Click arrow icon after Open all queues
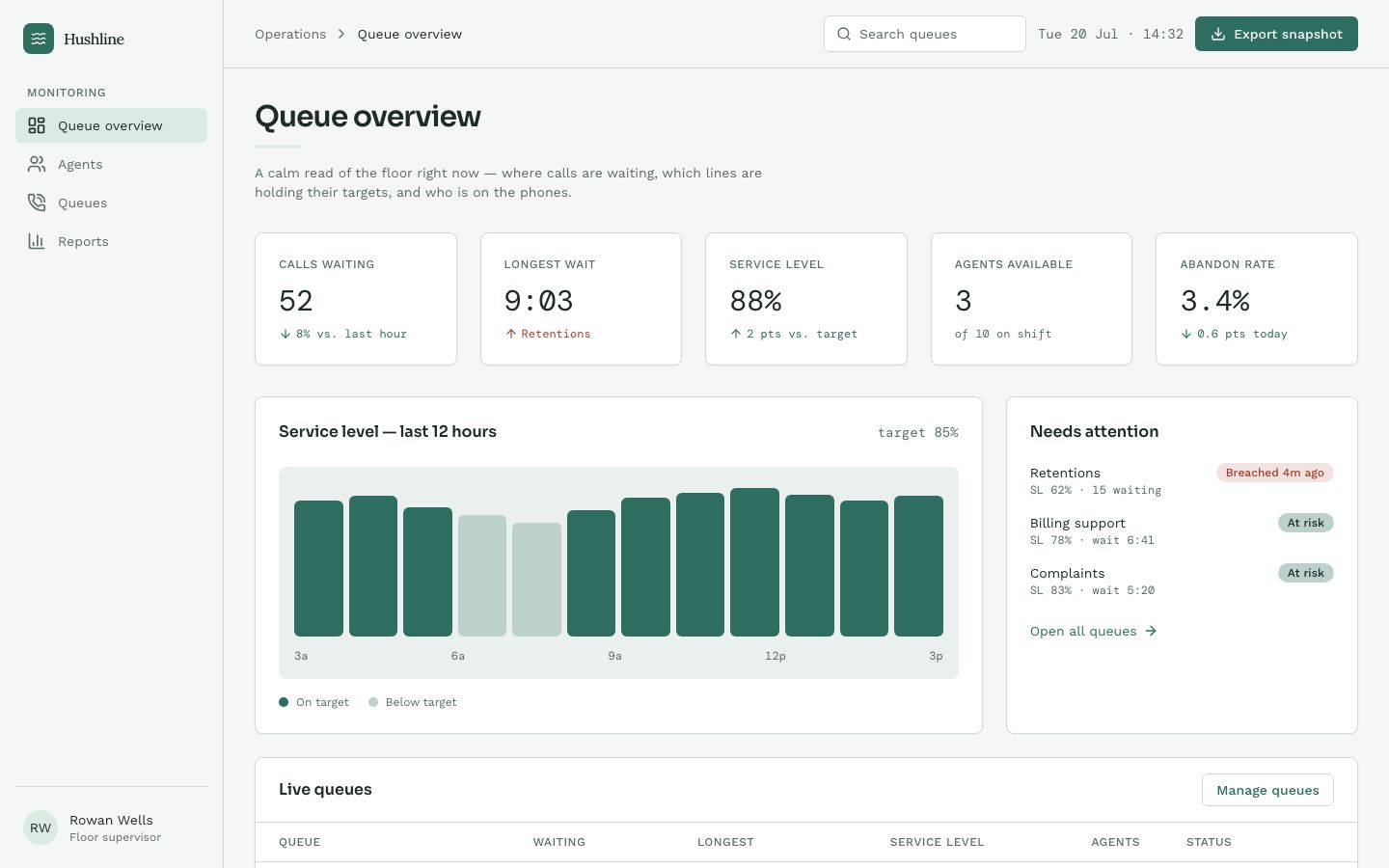Screen dimensions: 1389x868 (x=1151, y=631)
